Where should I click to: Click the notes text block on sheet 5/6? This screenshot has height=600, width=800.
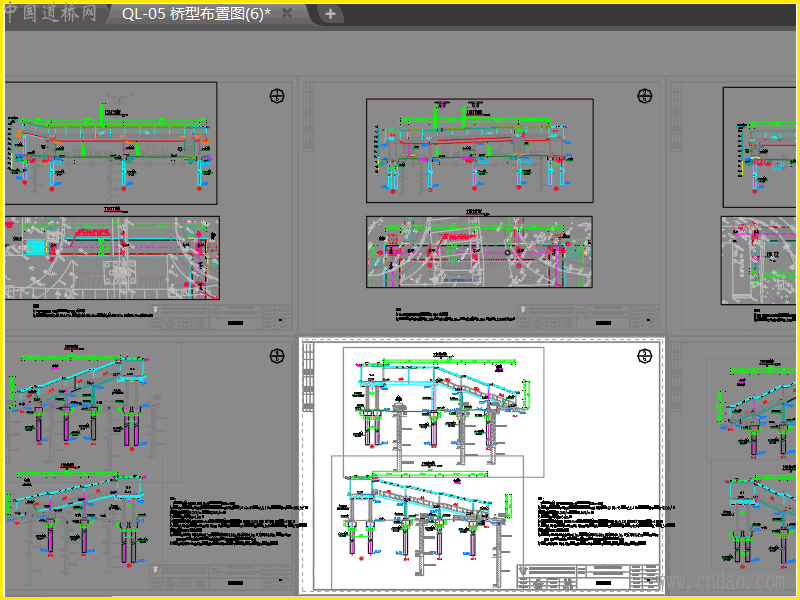[606, 522]
